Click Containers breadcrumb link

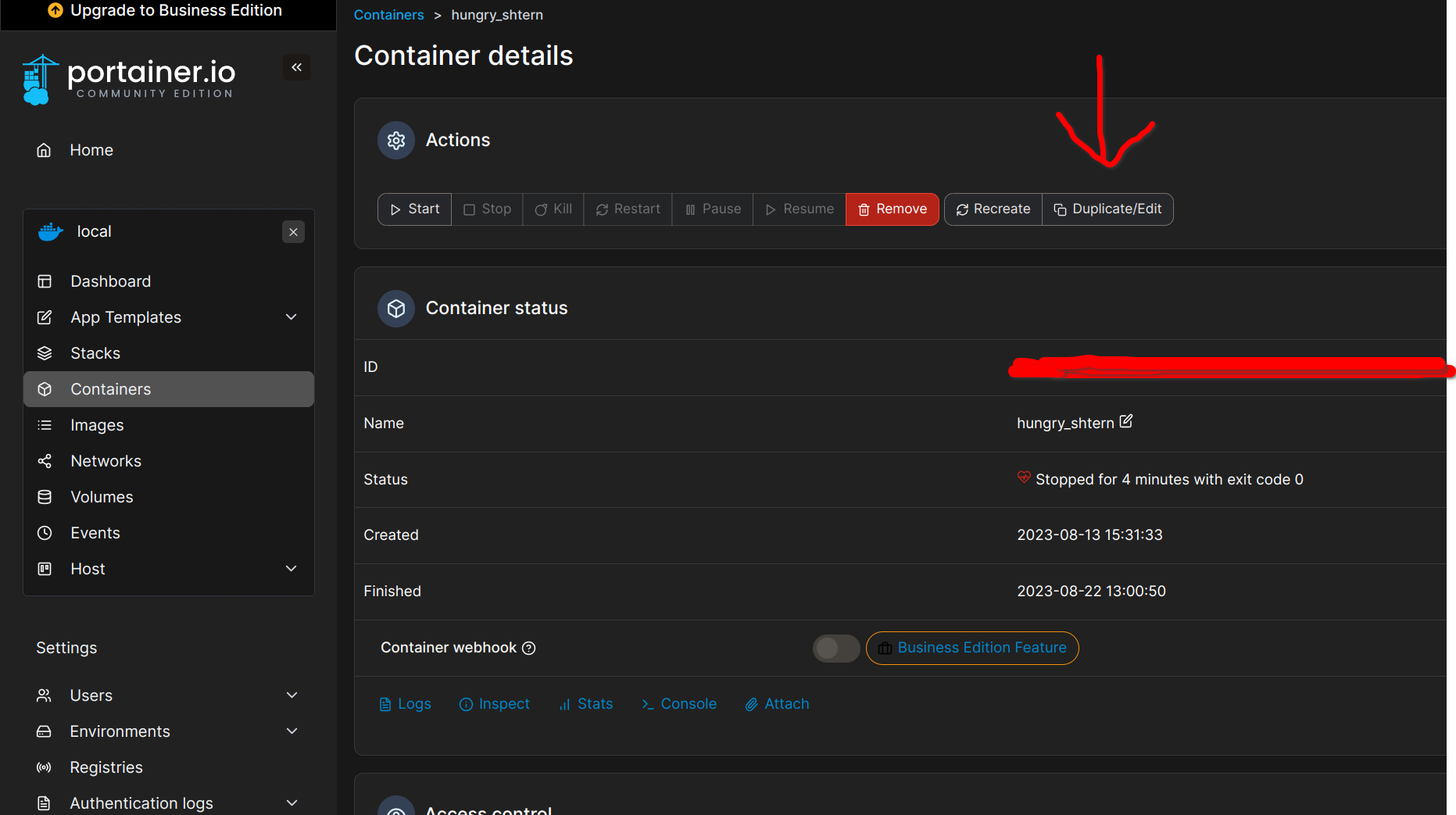point(388,15)
